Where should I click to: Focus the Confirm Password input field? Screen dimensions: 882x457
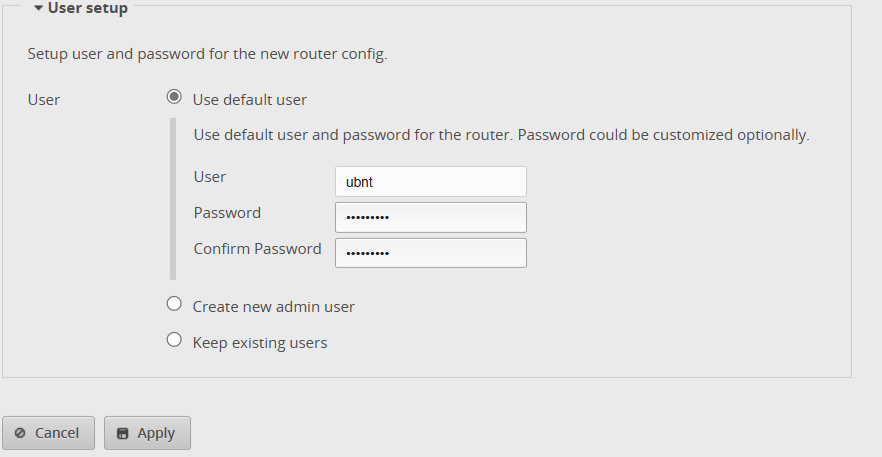[430, 253]
